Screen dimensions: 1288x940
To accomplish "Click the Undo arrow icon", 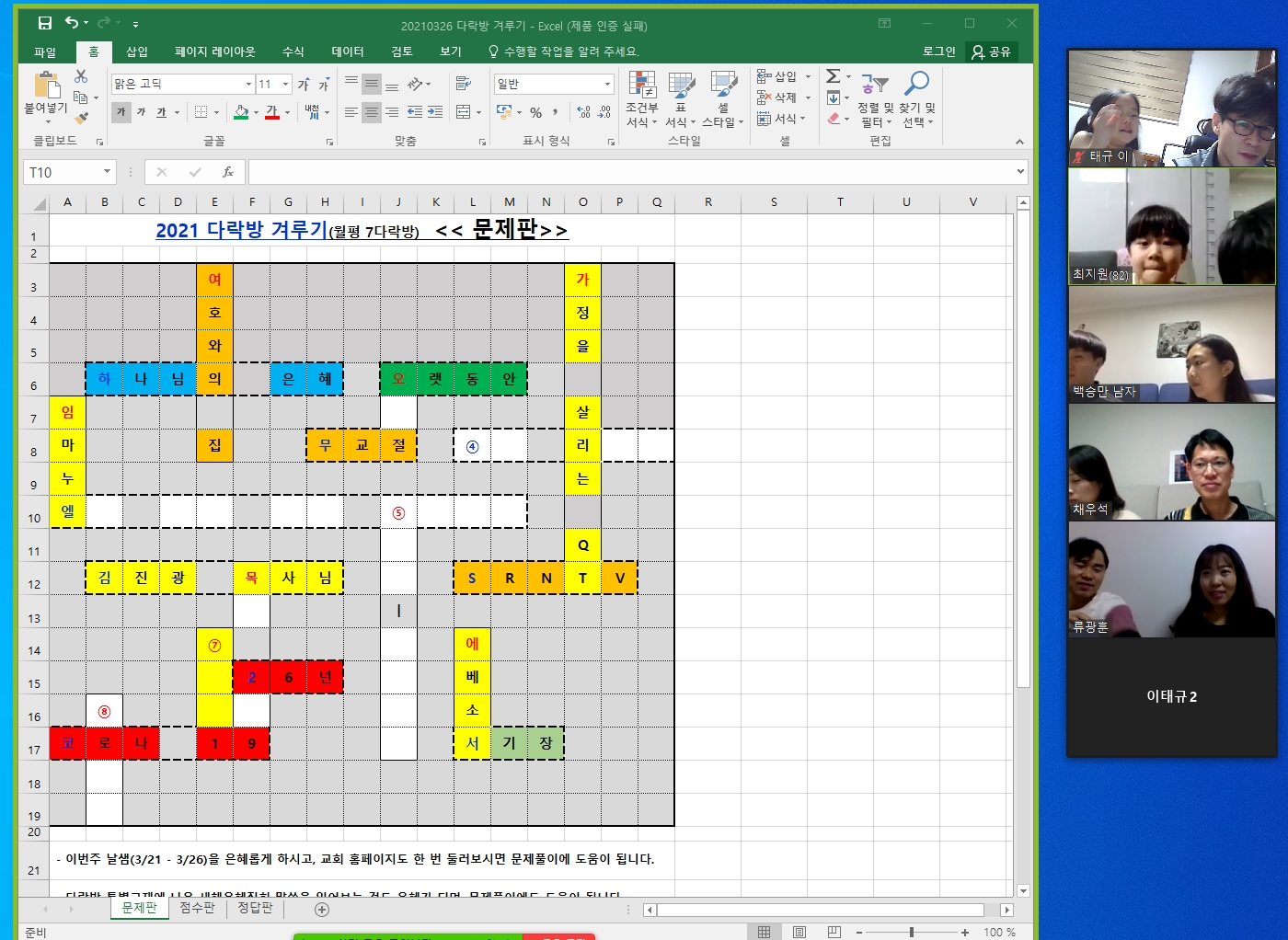I will tap(72, 23).
